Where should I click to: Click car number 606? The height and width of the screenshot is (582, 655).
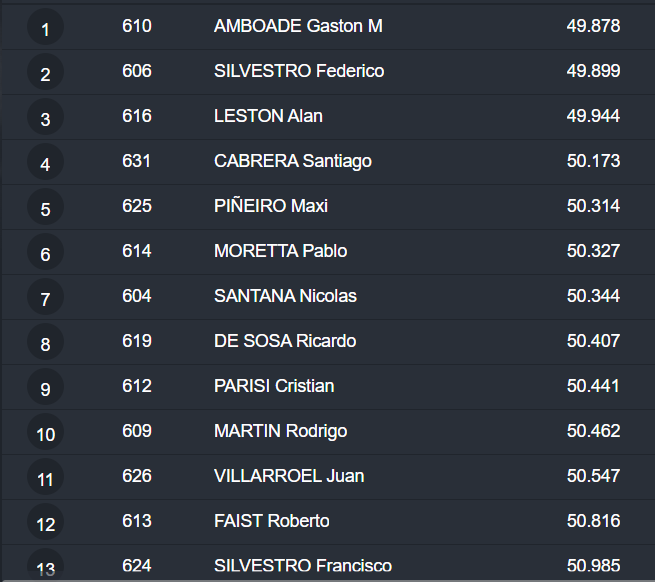137,71
